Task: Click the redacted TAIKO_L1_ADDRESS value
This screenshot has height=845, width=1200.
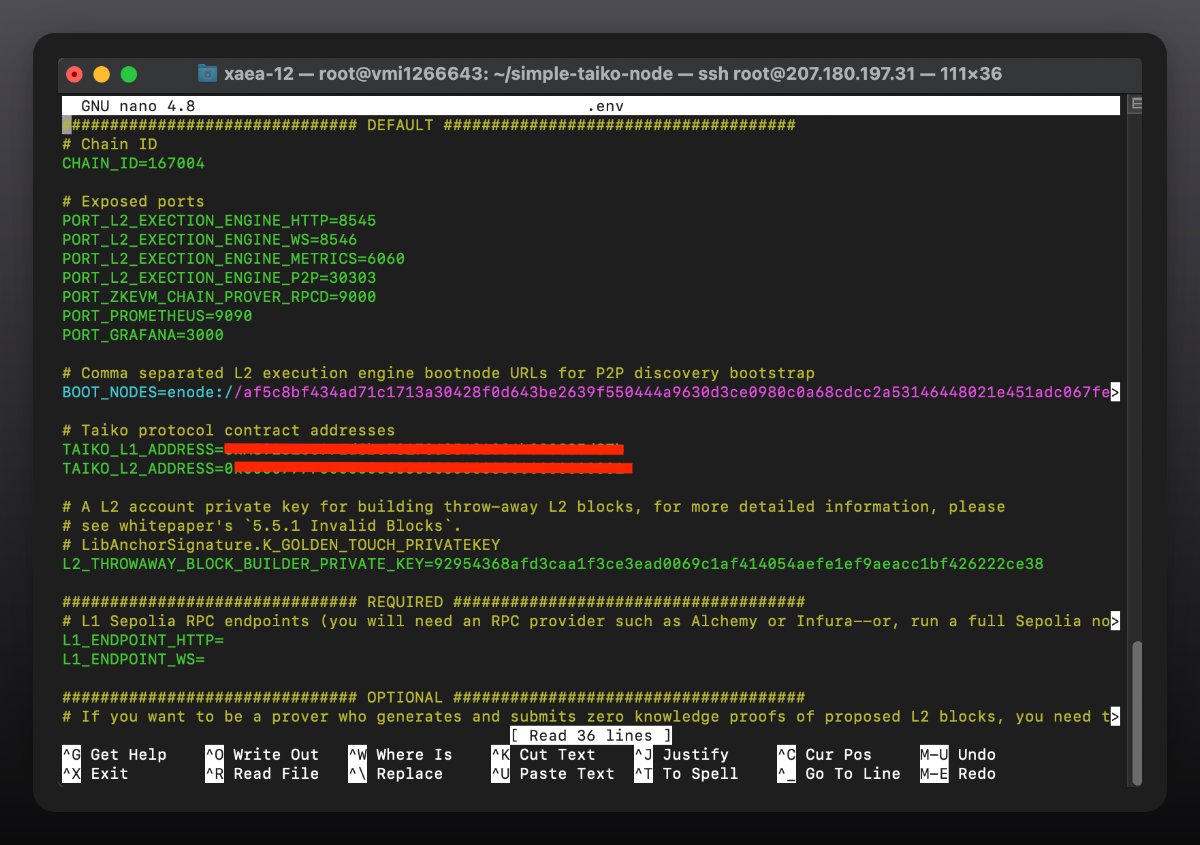Action: click(424, 449)
